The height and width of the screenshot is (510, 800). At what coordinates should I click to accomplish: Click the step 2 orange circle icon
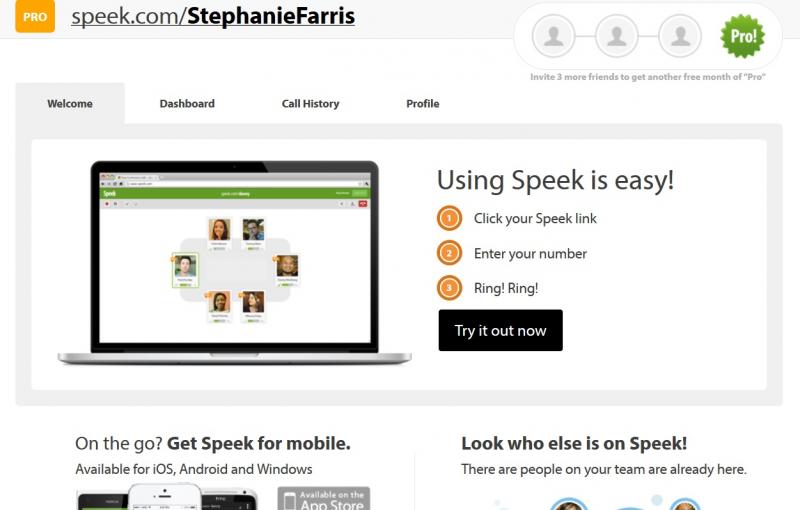click(449, 253)
